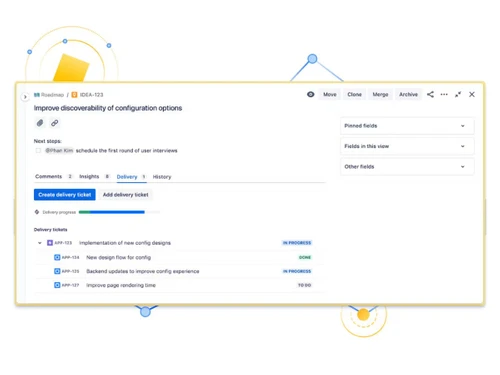Open the APP-125 ticket key

click(x=71, y=271)
